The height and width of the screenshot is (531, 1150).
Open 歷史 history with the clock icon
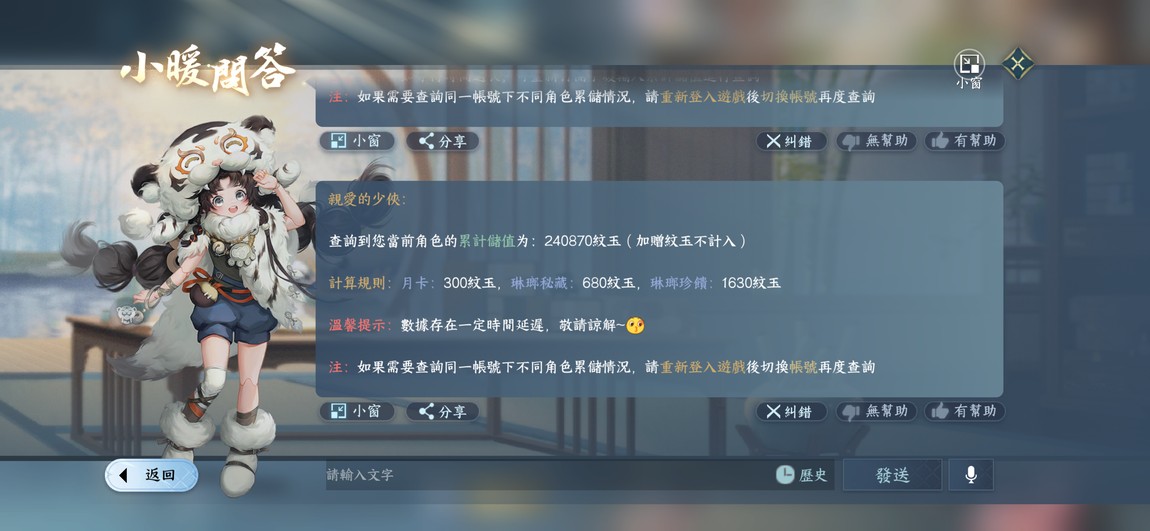pyautogui.click(x=802, y=475)
